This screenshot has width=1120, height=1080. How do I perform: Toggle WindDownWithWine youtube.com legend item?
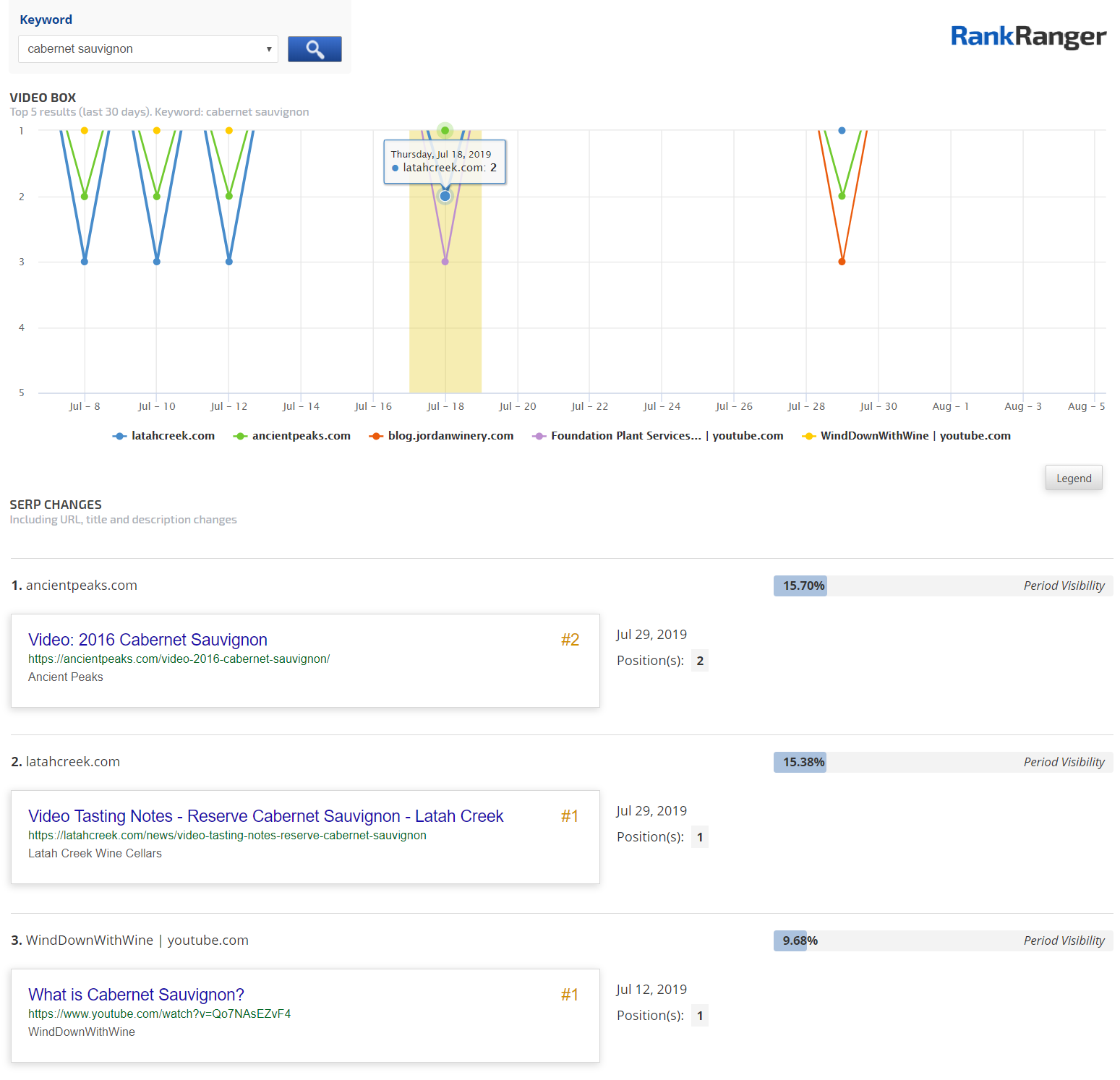[907, 436]
